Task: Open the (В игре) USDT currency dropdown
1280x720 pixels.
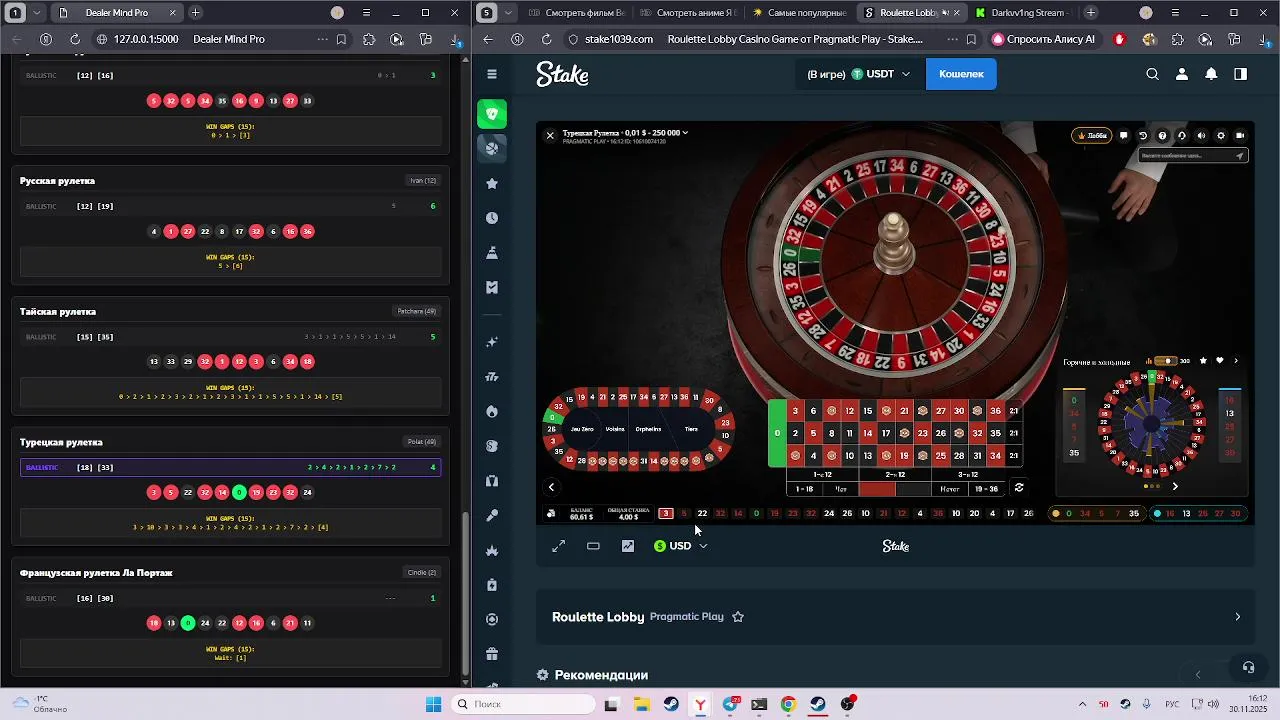Action: pyautogui.click(x=858, y=74)
